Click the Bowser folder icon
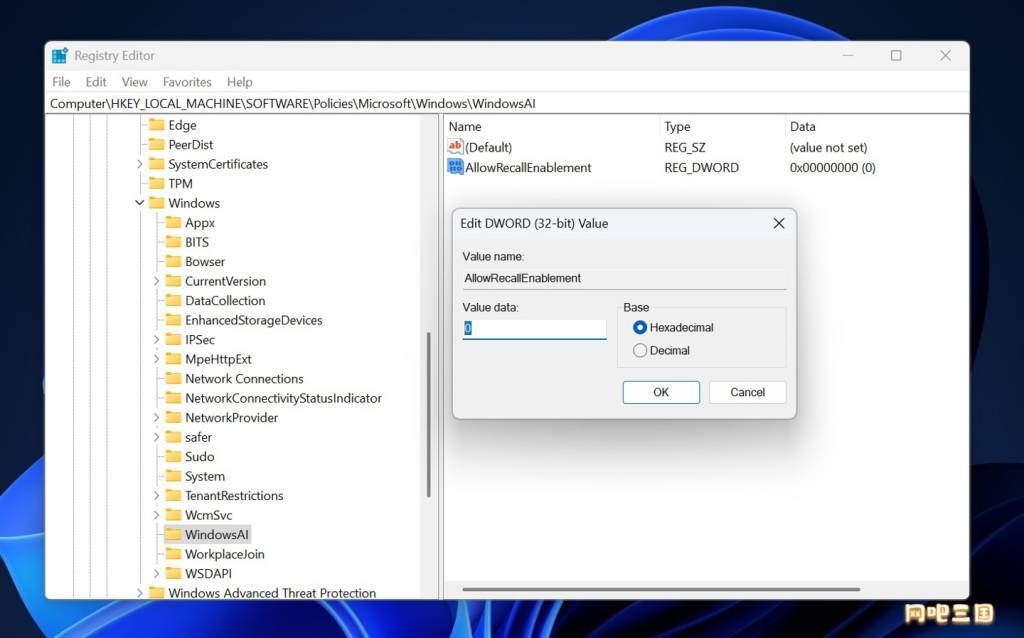 click(173, 261)
